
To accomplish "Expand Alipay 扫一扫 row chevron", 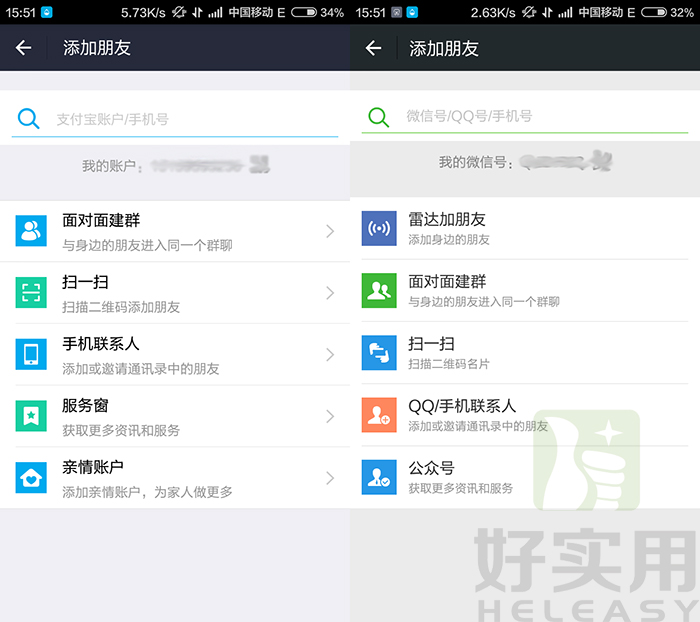I will 330,293.
